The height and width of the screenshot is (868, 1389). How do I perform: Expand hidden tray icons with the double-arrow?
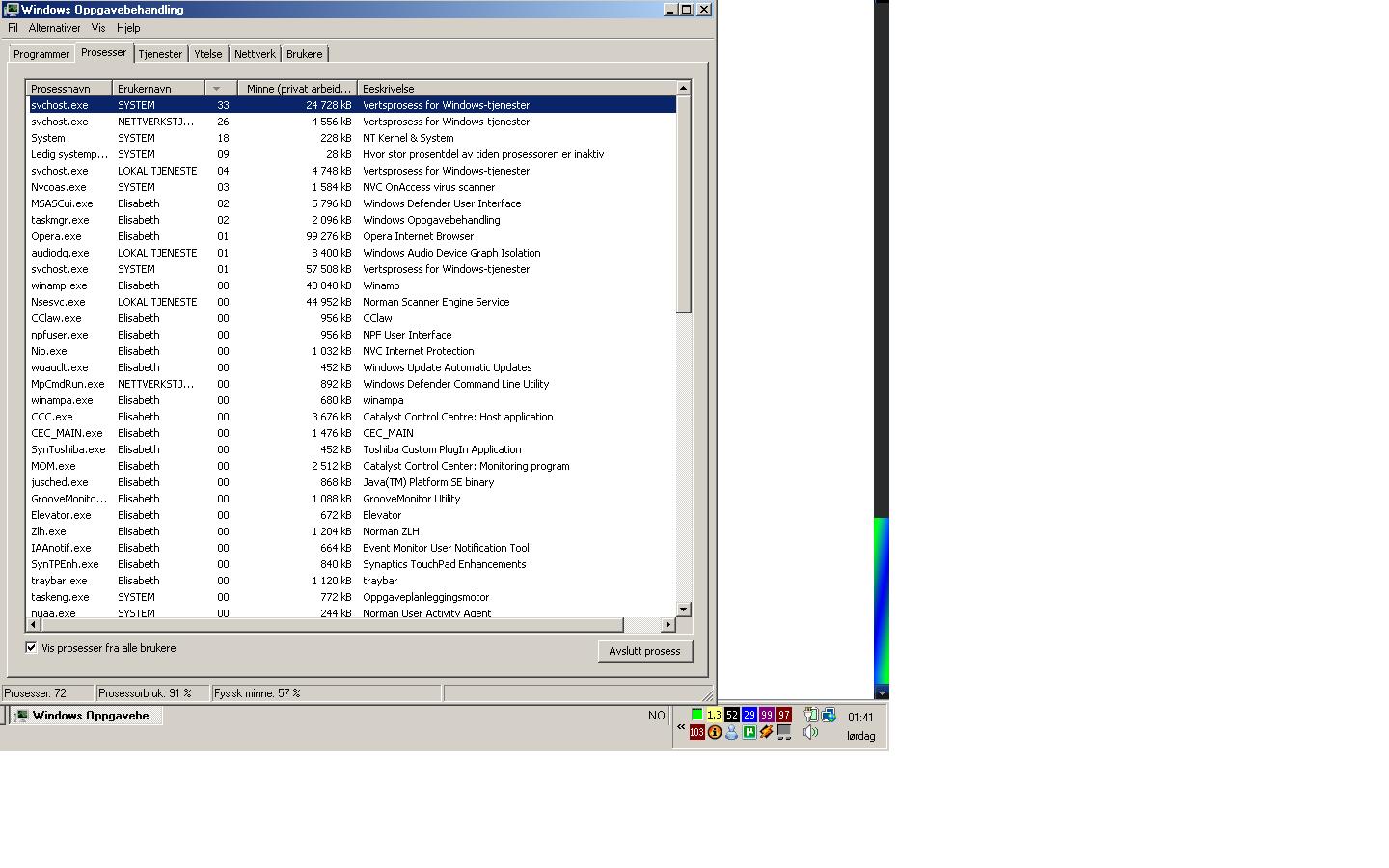point(681,726)
